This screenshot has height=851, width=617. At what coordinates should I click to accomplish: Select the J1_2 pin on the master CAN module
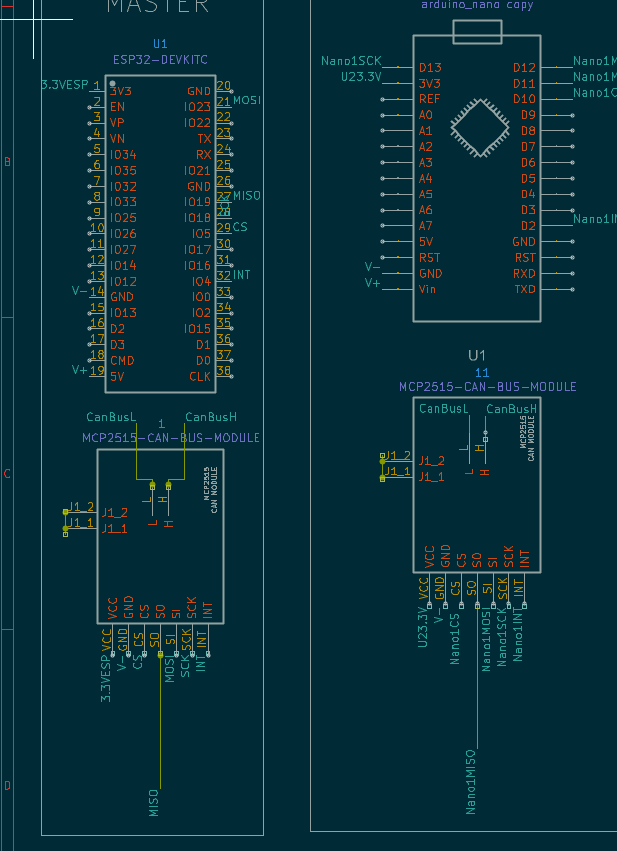115,513
